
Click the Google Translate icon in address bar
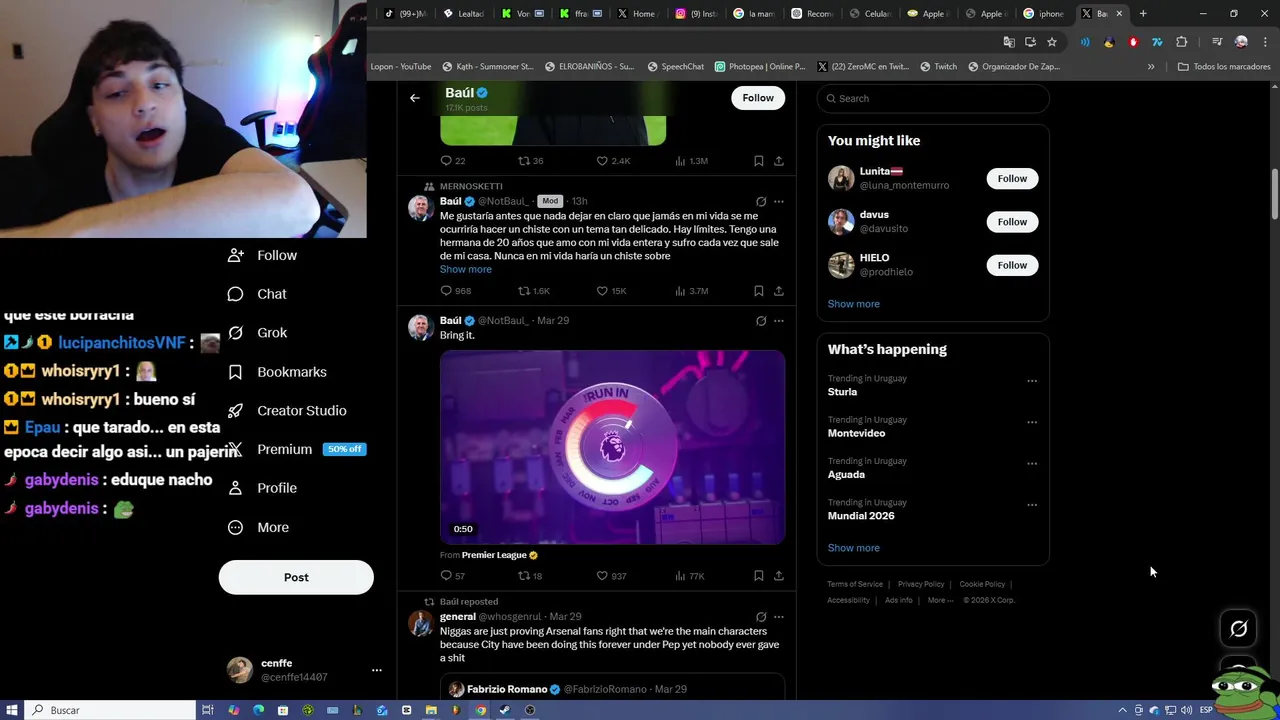(1009, 42)
